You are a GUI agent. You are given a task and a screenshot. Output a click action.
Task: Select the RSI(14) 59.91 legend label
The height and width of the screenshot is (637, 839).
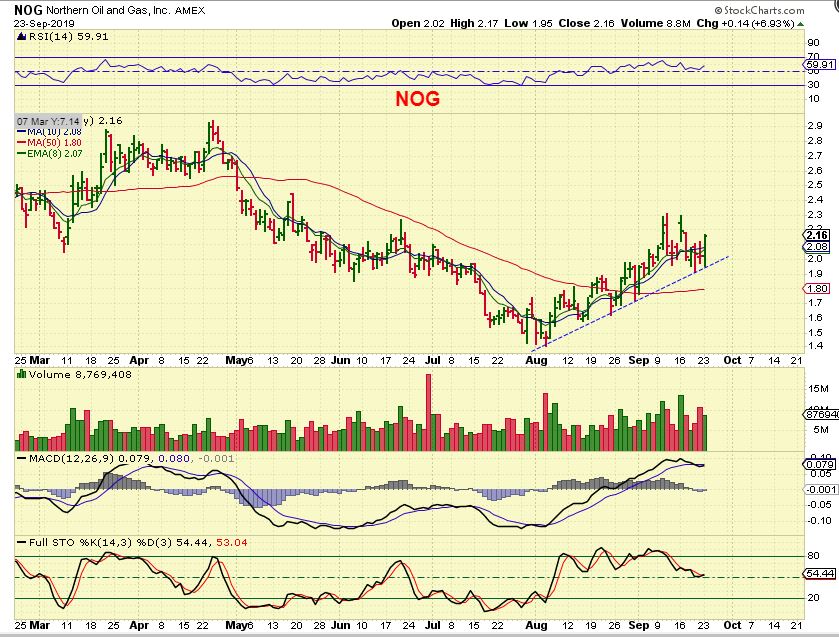68,36
